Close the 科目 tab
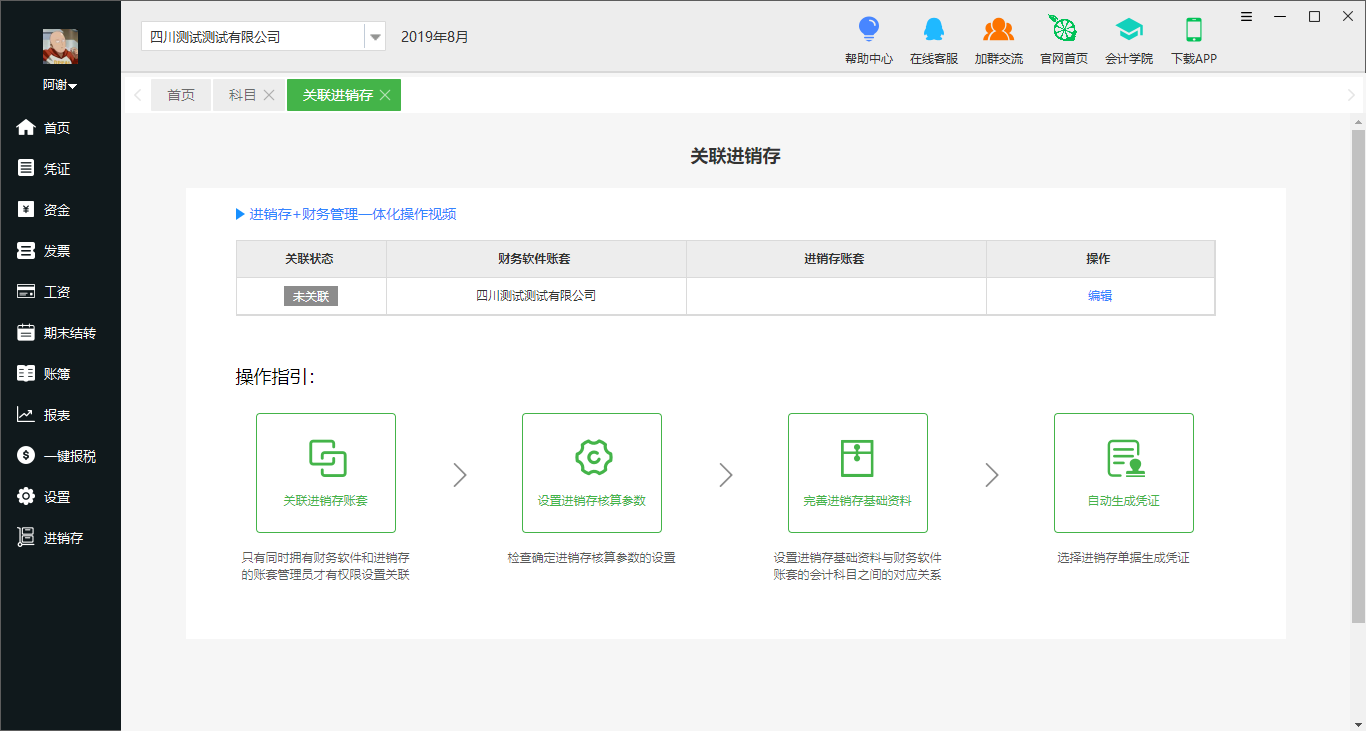This screenshot has width=1366, height=731. [x=269, y=95]
